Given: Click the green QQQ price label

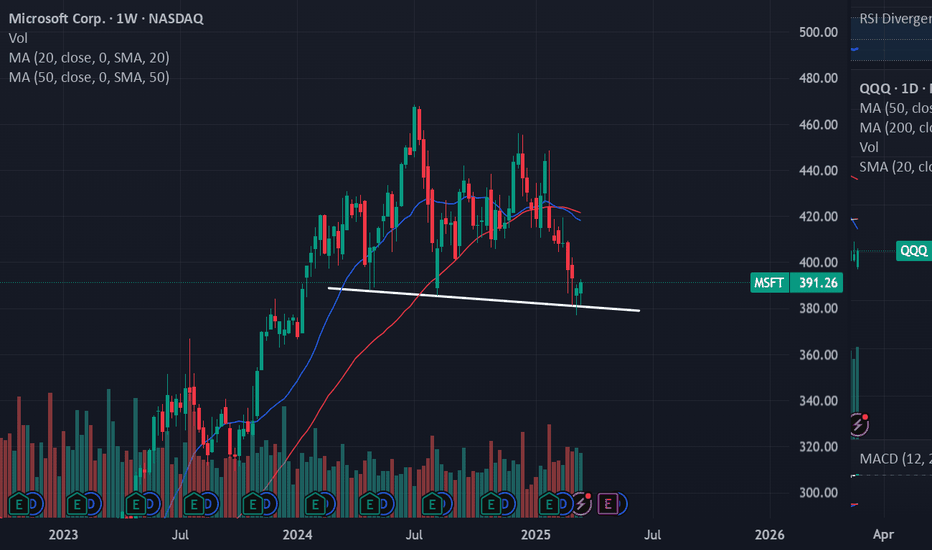Looking at the screenshot, I should (x=914, y=250).
